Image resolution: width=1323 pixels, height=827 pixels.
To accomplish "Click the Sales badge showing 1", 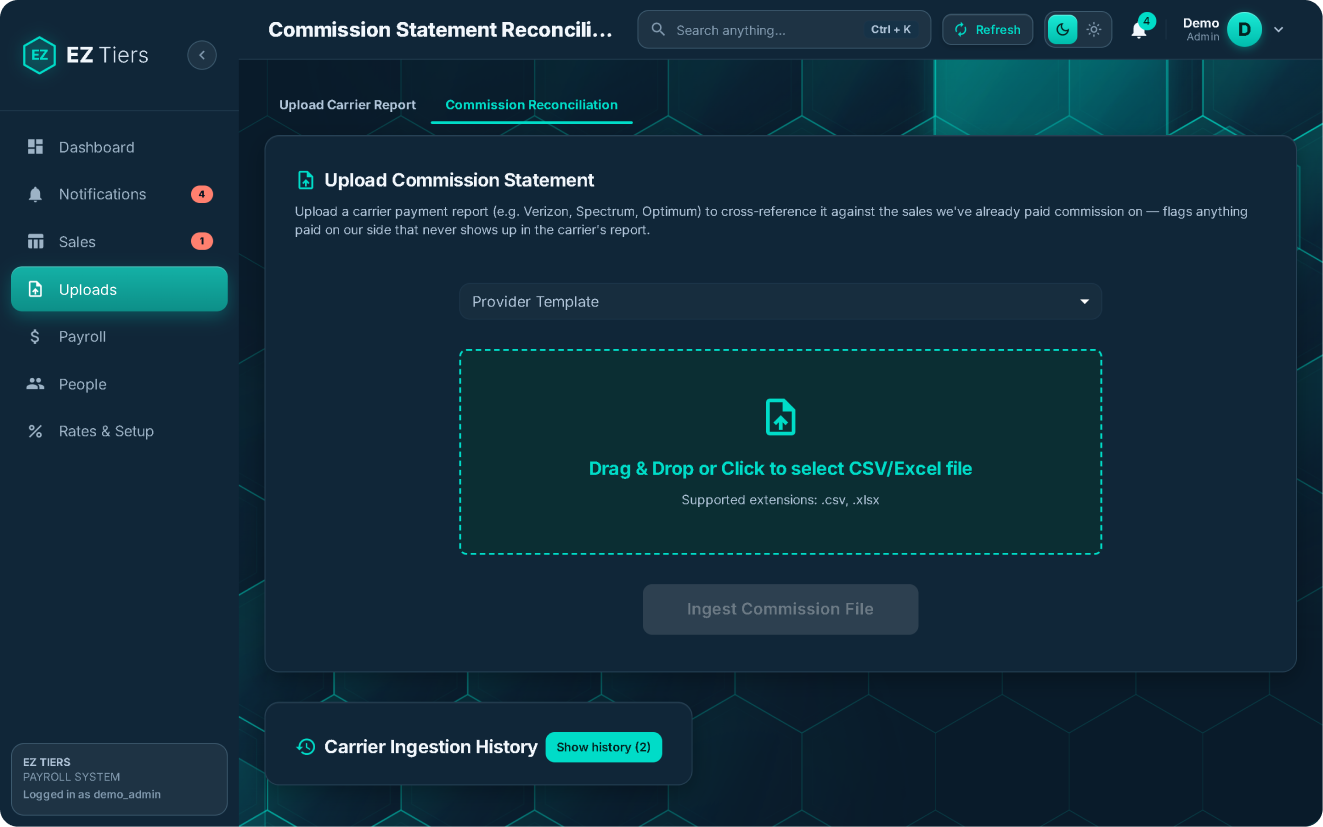I will 202,241.
